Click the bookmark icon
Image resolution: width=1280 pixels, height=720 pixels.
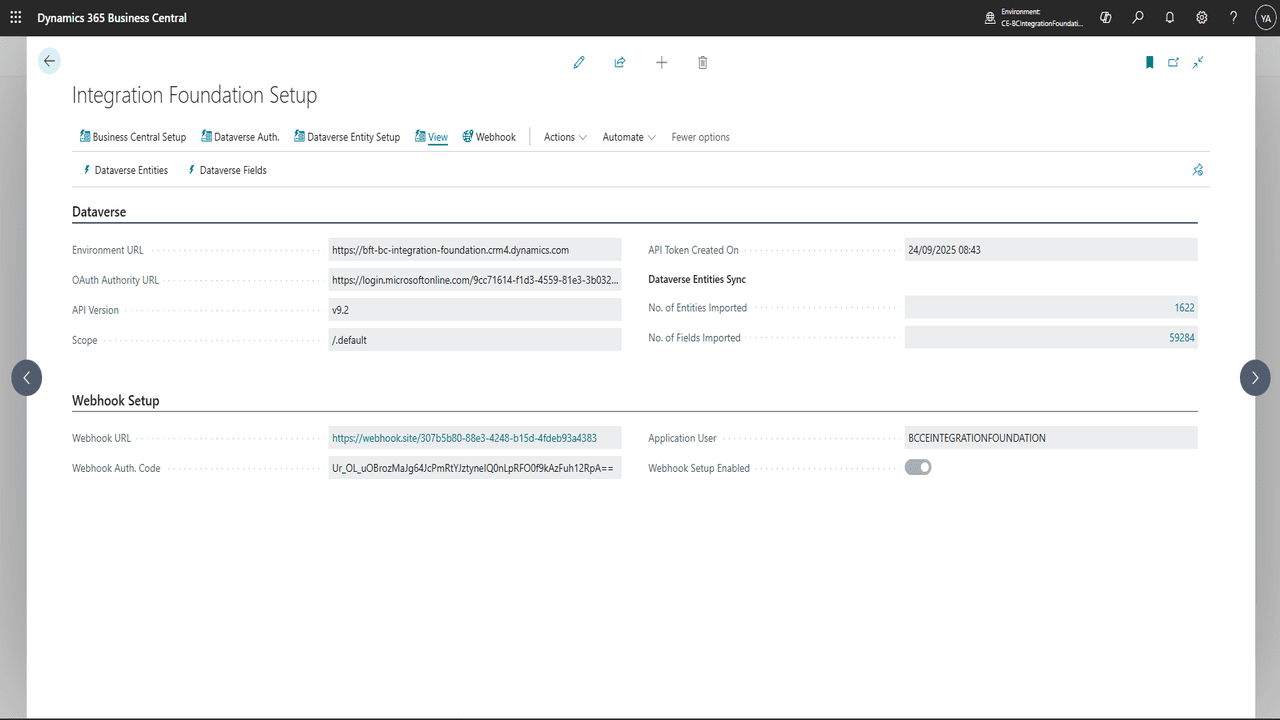(x=1150, y=62)
